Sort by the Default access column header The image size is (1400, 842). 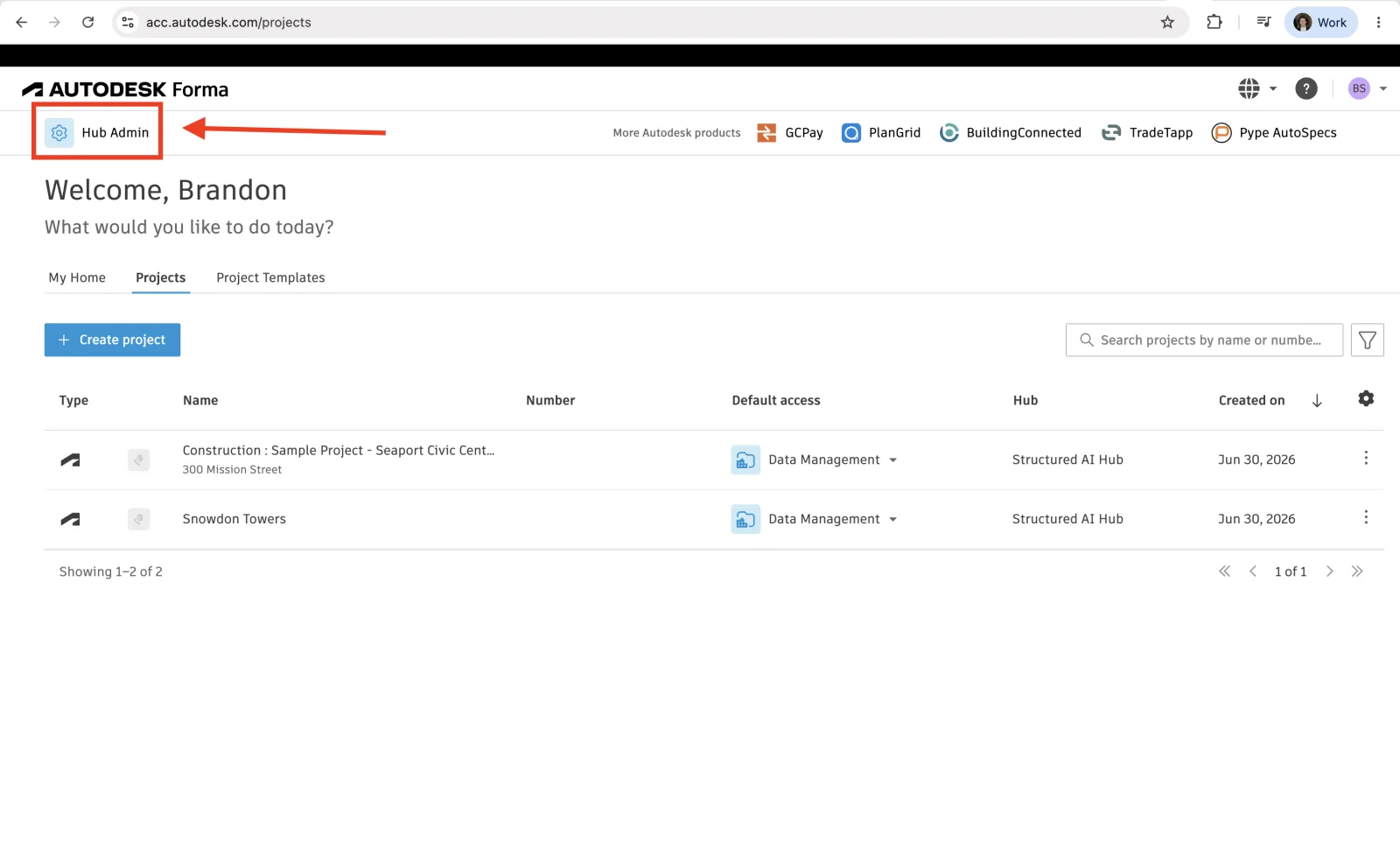pos(776,400)
